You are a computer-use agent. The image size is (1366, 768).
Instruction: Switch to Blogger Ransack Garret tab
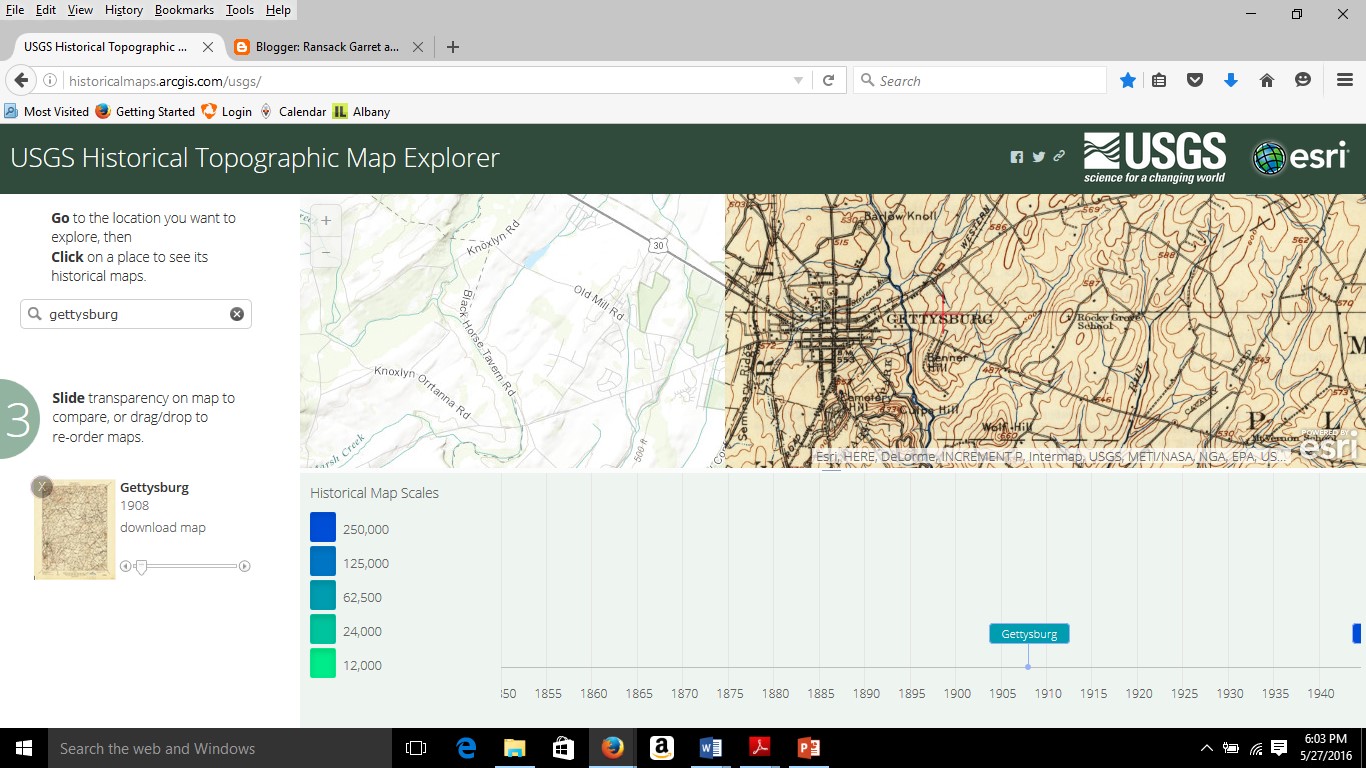328,47
